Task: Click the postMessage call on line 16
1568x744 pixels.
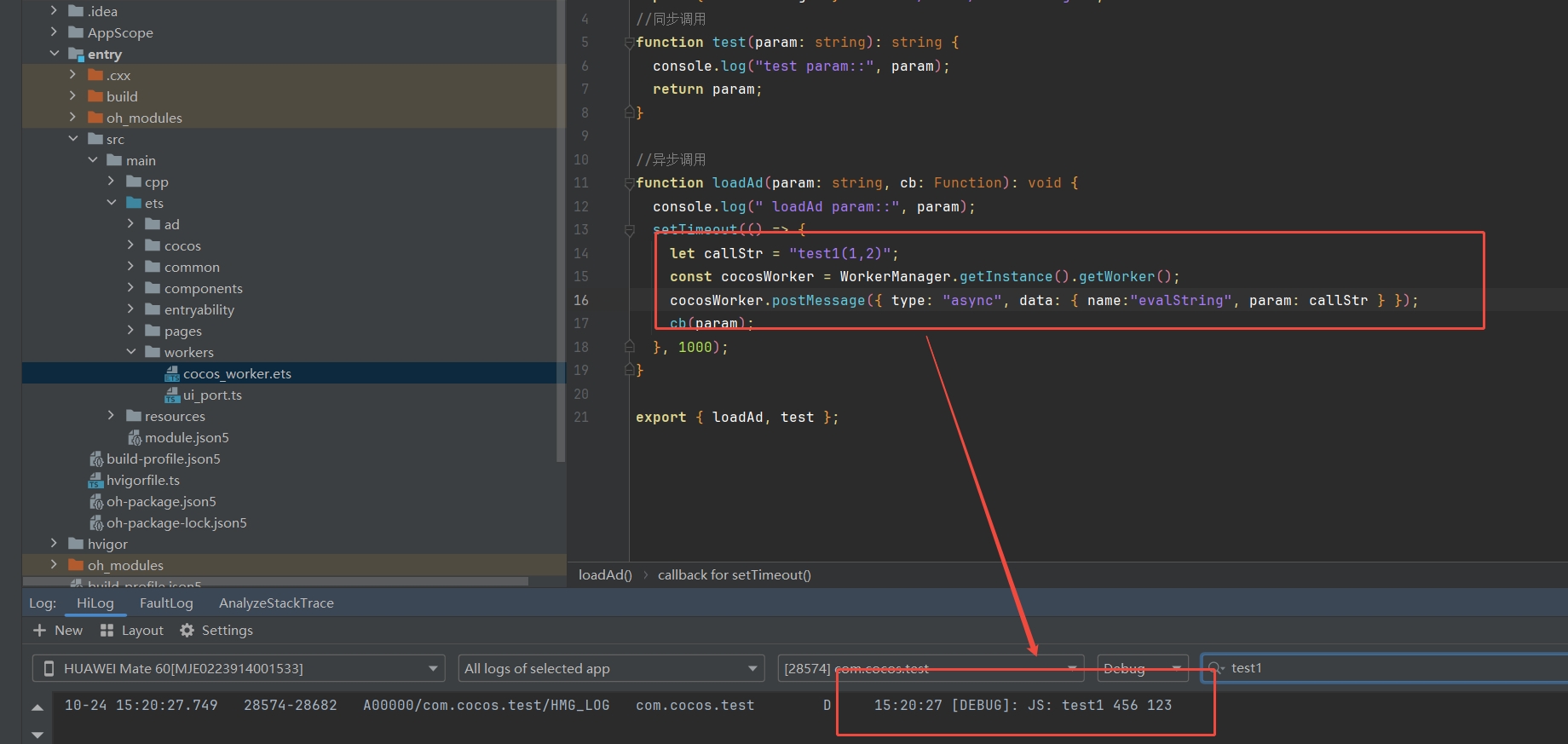Action: click(x=1044, y=300)
